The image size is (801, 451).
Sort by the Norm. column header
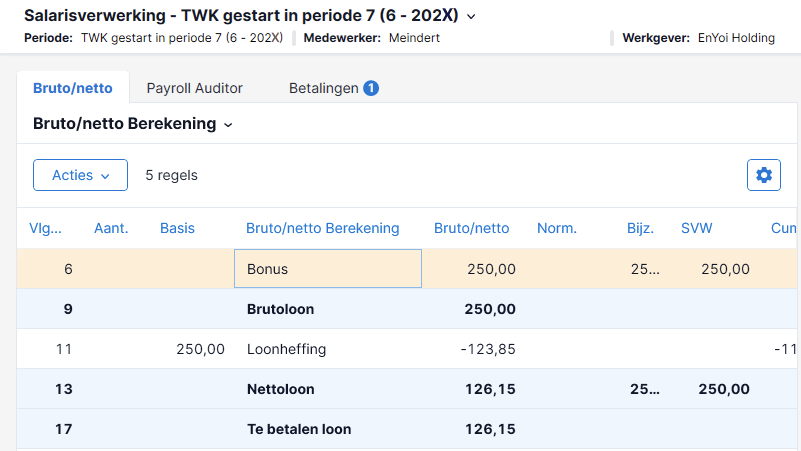(557, 228)
